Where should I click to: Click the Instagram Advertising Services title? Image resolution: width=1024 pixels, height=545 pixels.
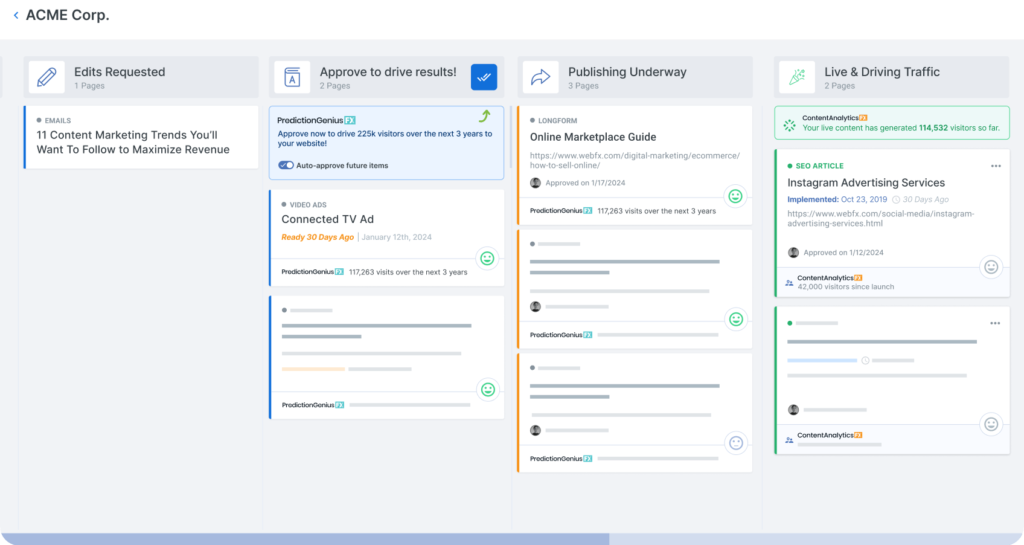pos(865,183)
